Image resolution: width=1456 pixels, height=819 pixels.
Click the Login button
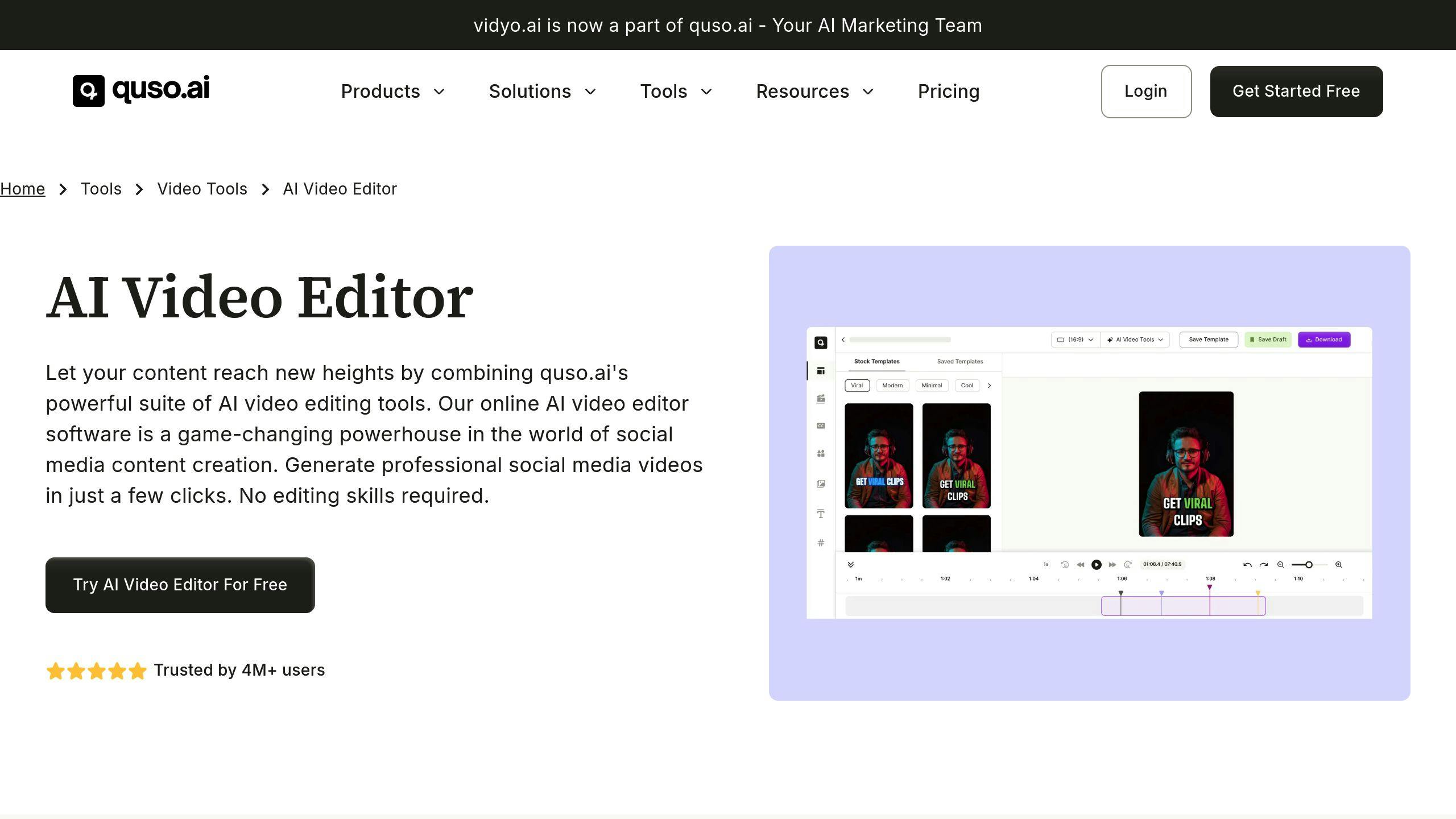pyautogui.click(x=1146, y=92)
